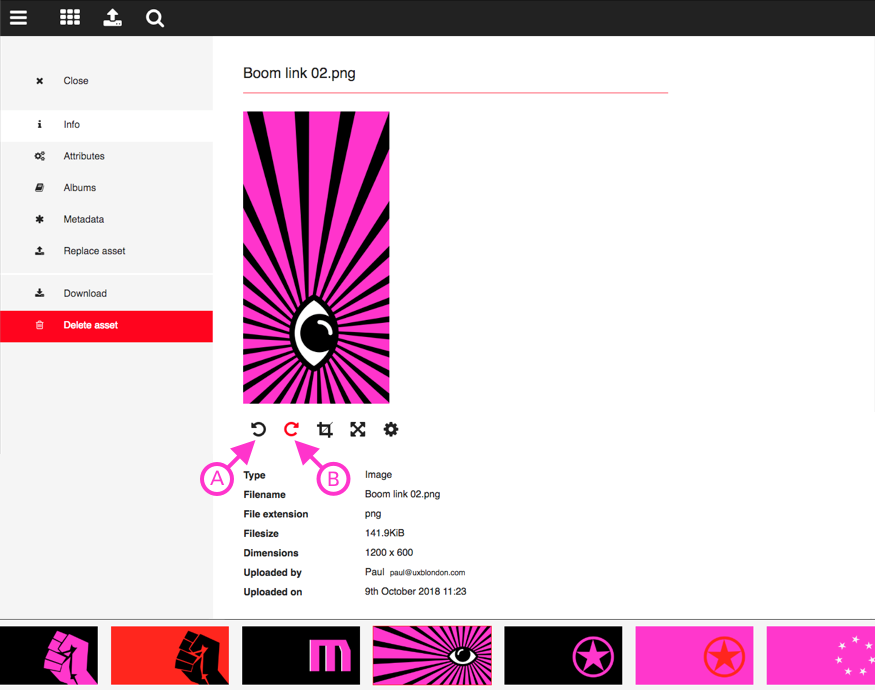Open the Attributes section
The width and height of the screenshot is (875, 690).
click(107, 156)
